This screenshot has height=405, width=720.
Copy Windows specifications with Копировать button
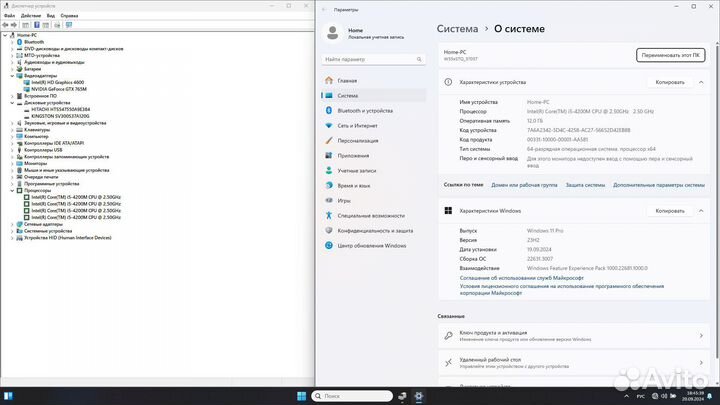pos(670,211)
